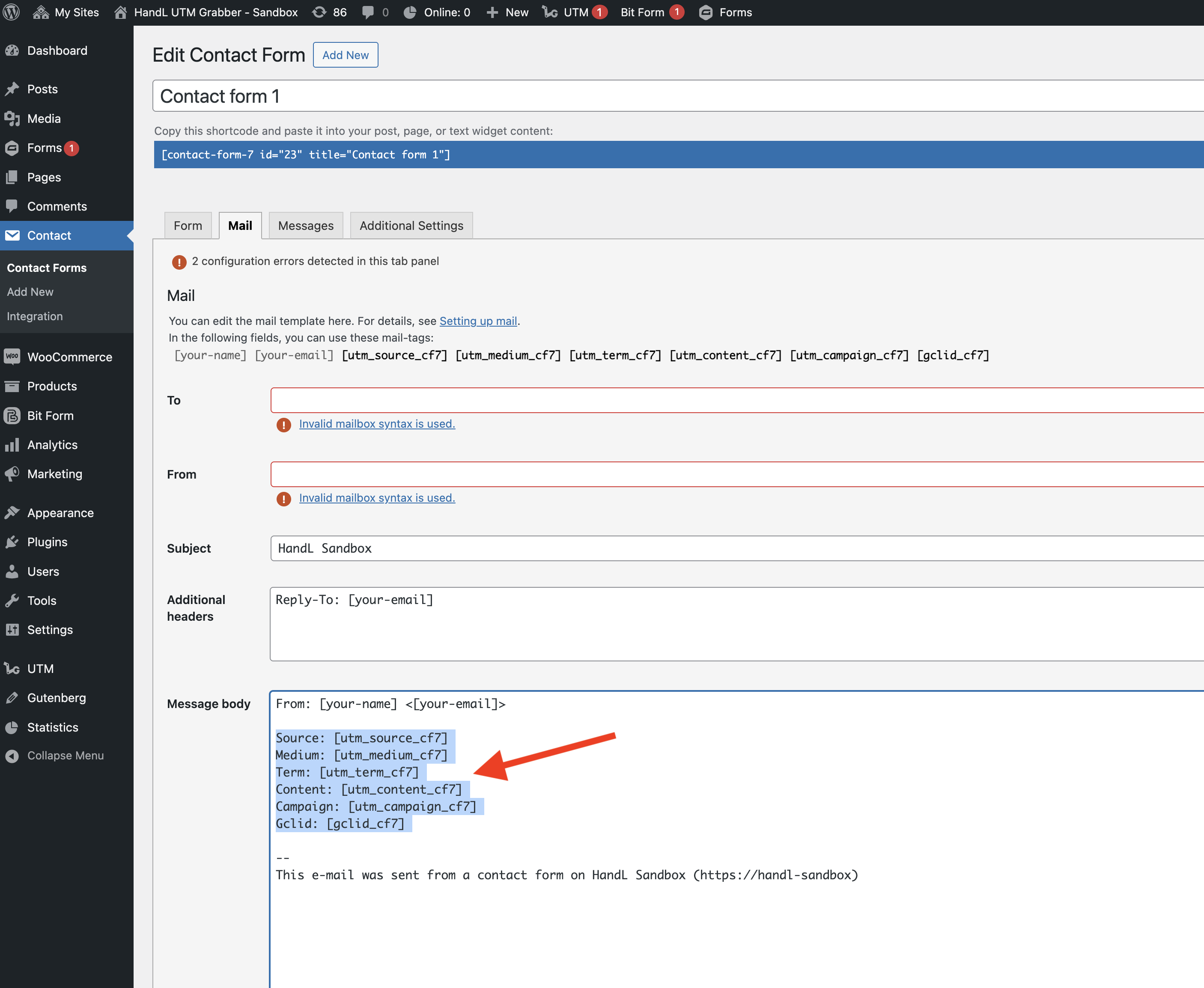Click Add New under Contact submenu
The width and height of the screenshot is (1204, 988).
(x=30, y=292)
